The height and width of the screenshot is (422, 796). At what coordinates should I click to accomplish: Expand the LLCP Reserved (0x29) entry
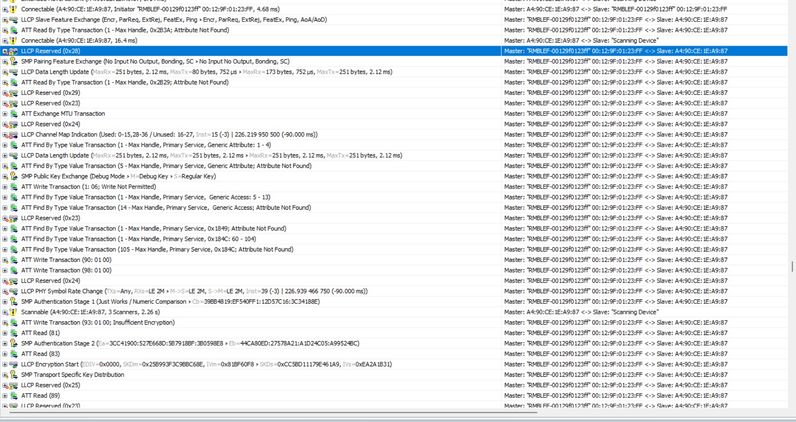[5, 93]
